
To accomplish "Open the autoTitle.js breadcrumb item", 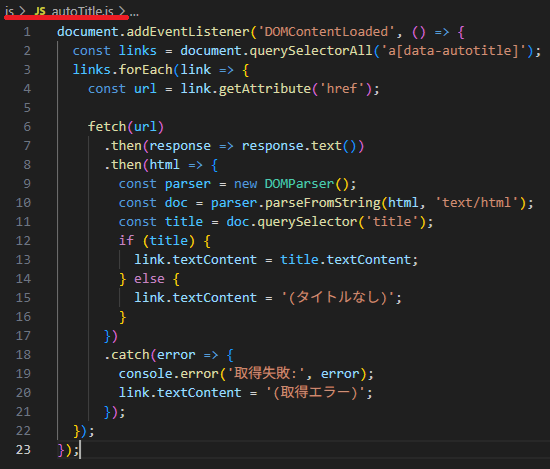I will tap(82, 11).
